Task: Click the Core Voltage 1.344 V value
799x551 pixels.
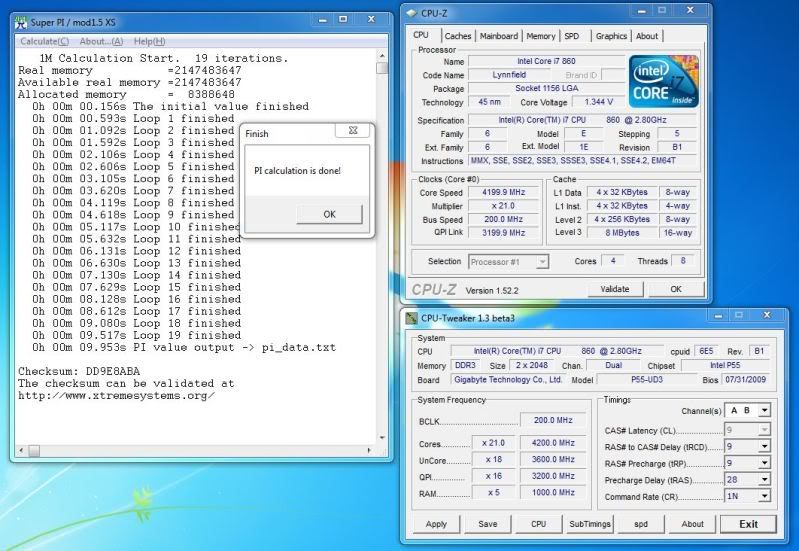Action: click(x=598, y=102)
